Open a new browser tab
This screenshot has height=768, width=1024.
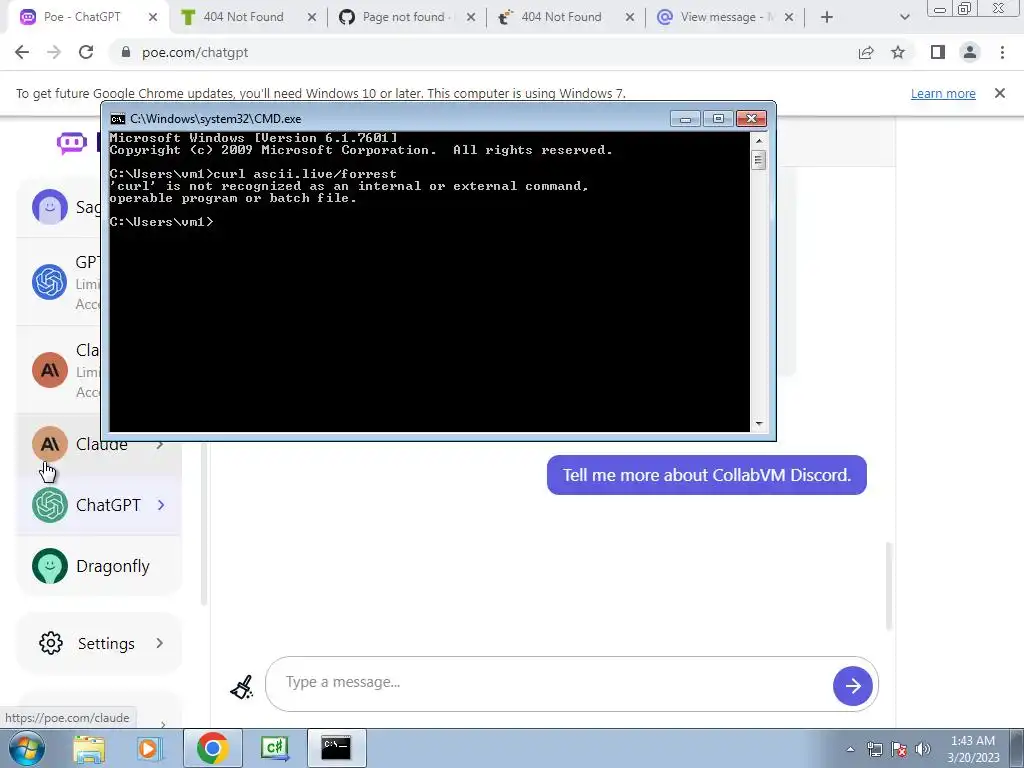827,17
